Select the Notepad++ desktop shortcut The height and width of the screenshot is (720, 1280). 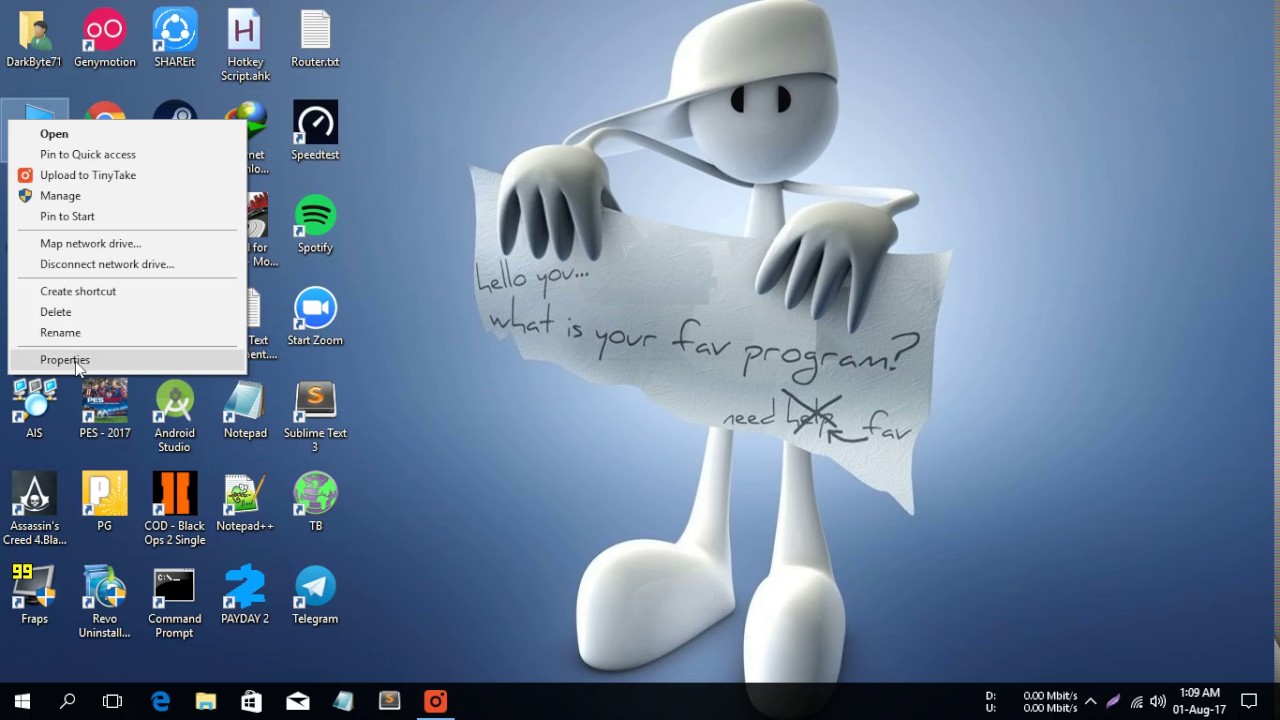pyautogui.click(x=245, y=502)
